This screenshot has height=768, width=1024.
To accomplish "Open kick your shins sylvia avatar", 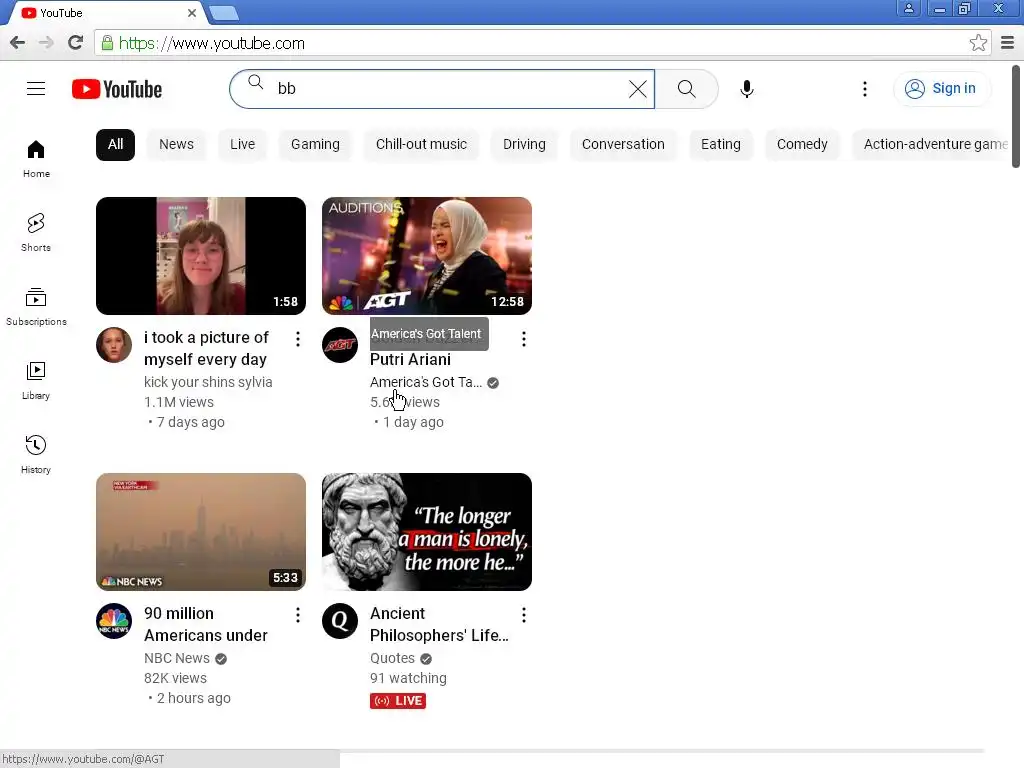I will [x=114, y=345].
